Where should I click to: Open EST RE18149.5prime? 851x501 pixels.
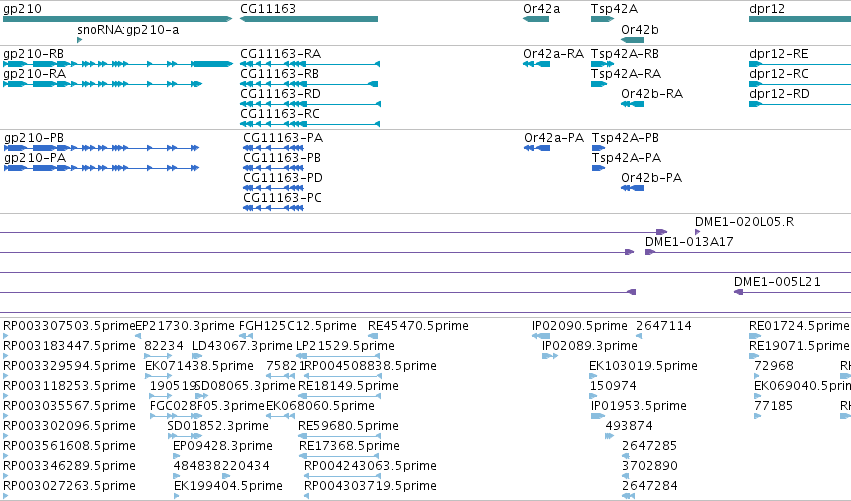(348, 386)
